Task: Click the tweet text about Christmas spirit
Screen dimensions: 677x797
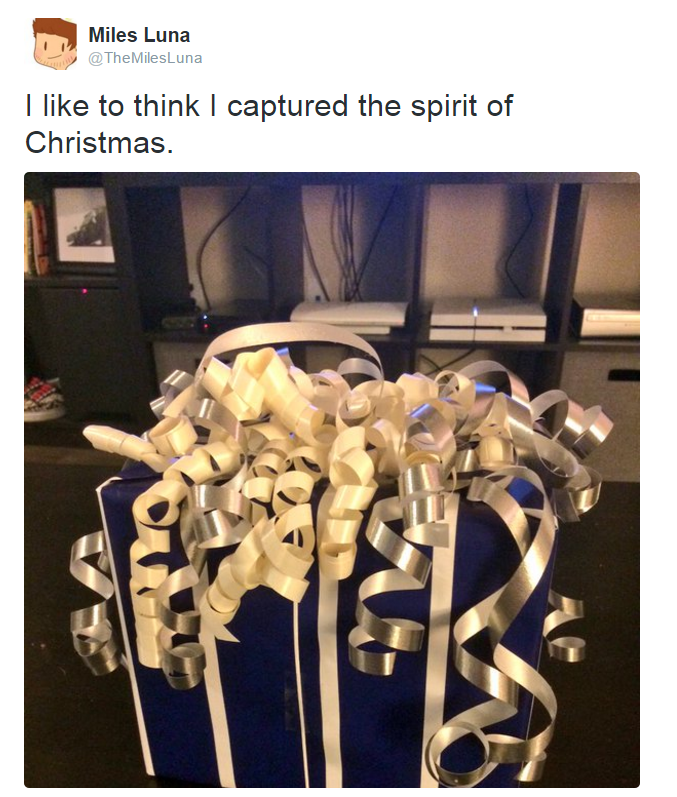Action: 269,124
